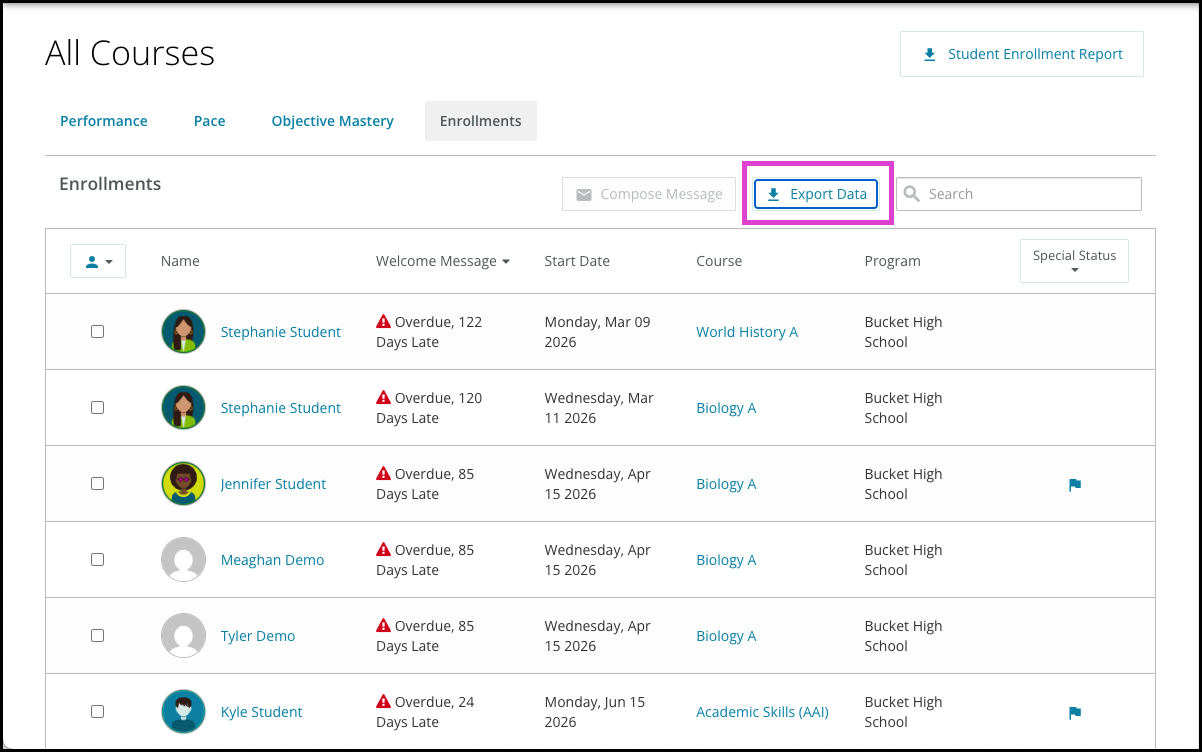Click Jennifer Student's avatar
1202x752 pixels.
pyautogui.click(x=183, y=484)
